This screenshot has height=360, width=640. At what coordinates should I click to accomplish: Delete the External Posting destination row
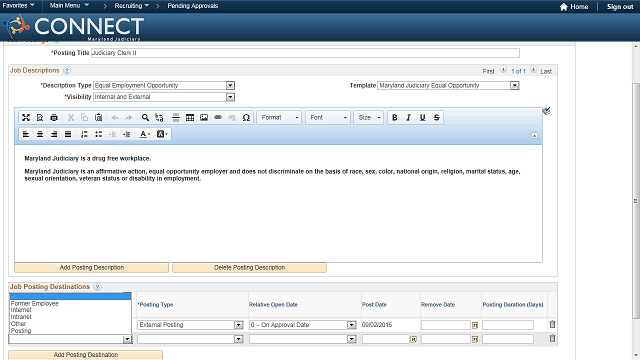552,324
